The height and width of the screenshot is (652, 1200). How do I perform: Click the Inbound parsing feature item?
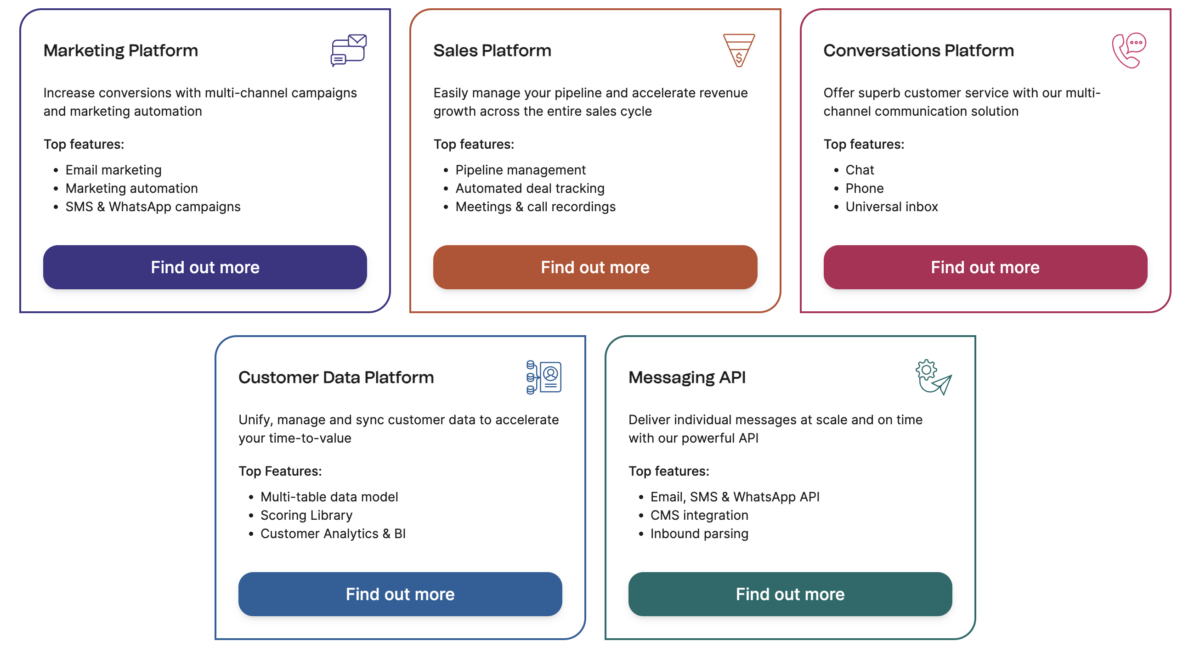(699, 534)
